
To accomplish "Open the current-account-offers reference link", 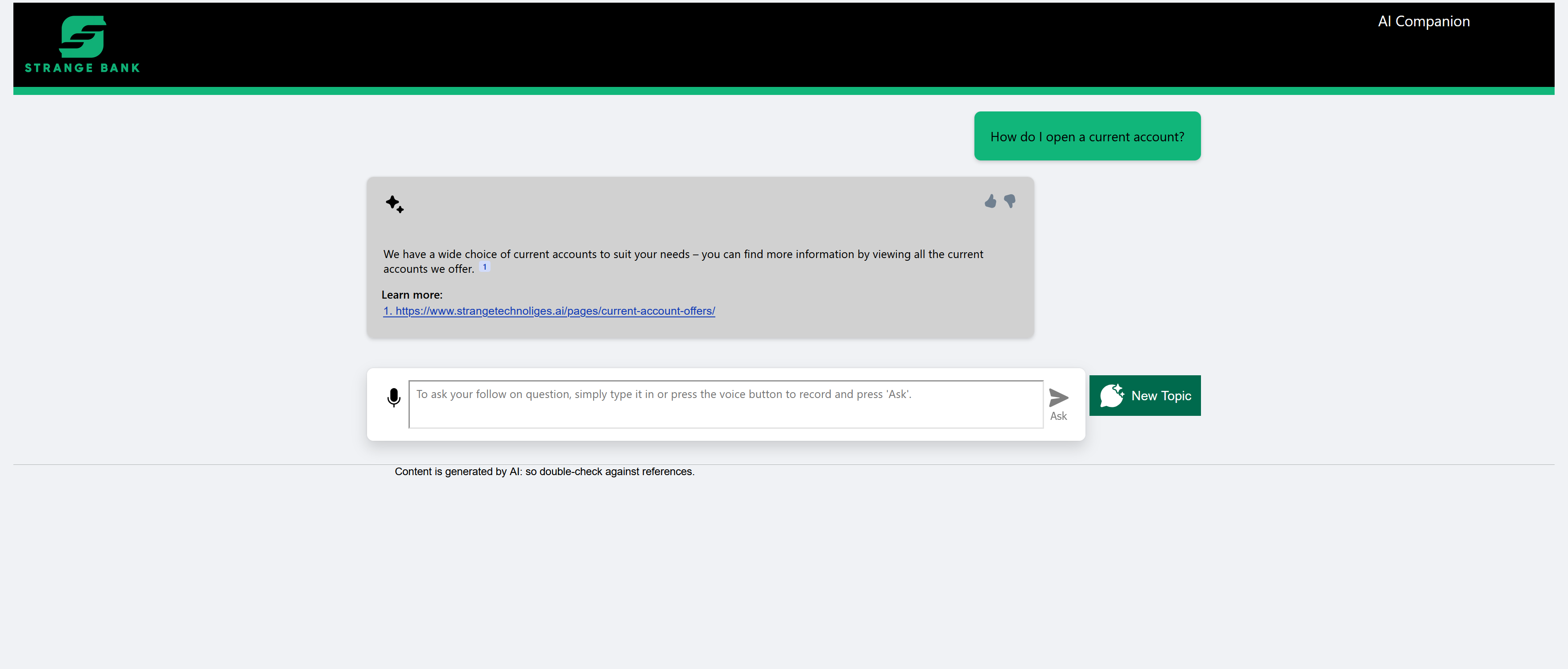I will [x=549, y=311].
